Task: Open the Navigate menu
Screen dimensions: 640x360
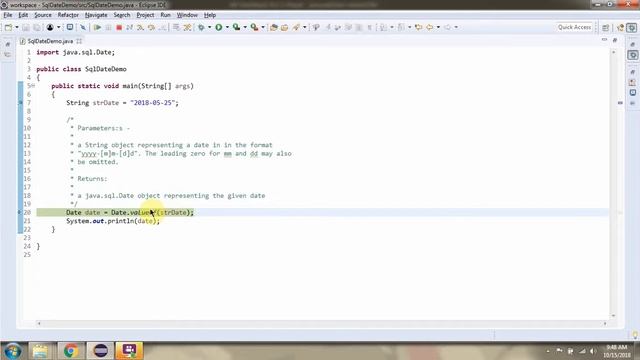Action: [96, 15]
